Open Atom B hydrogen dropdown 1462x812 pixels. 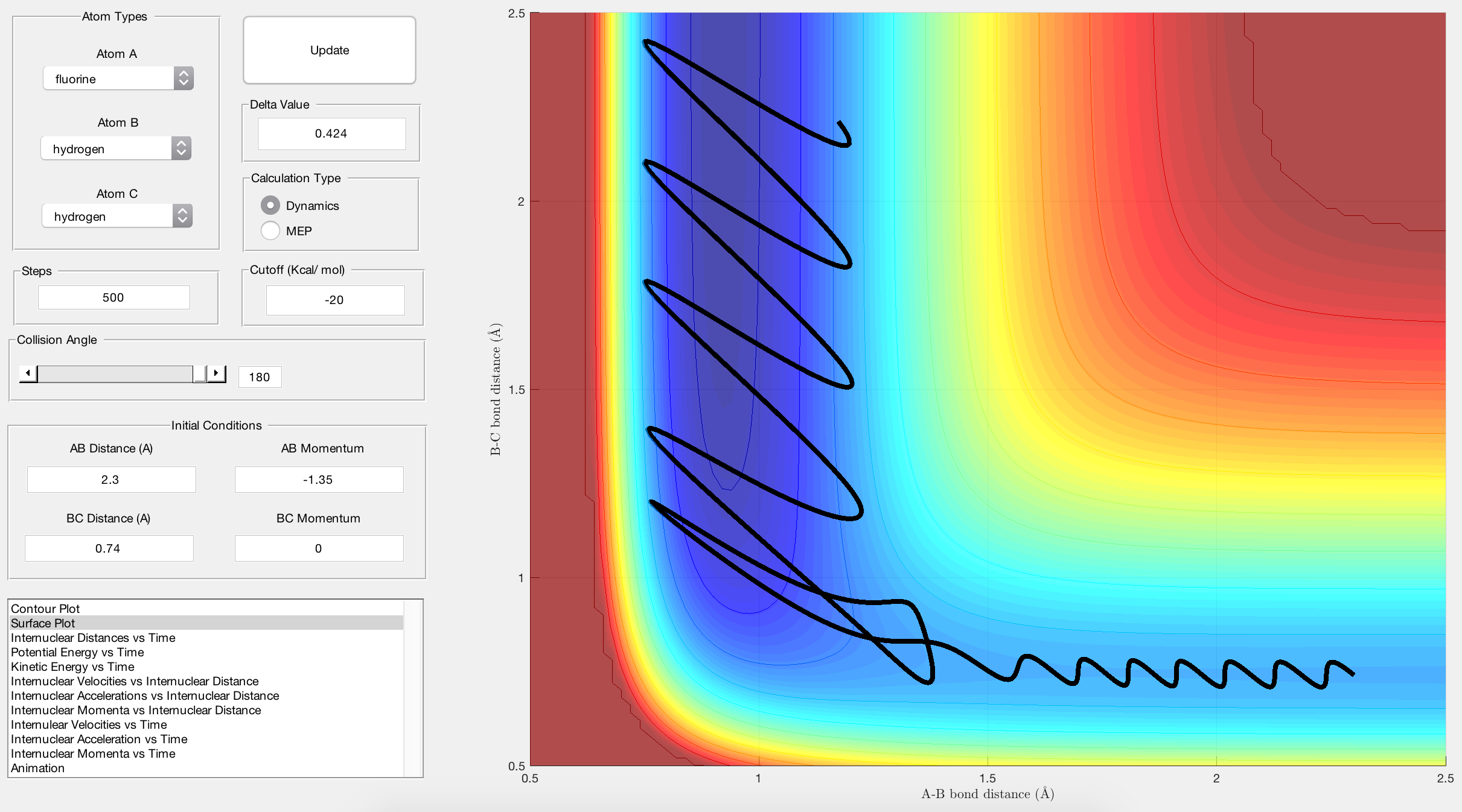[x=116, y=148]
